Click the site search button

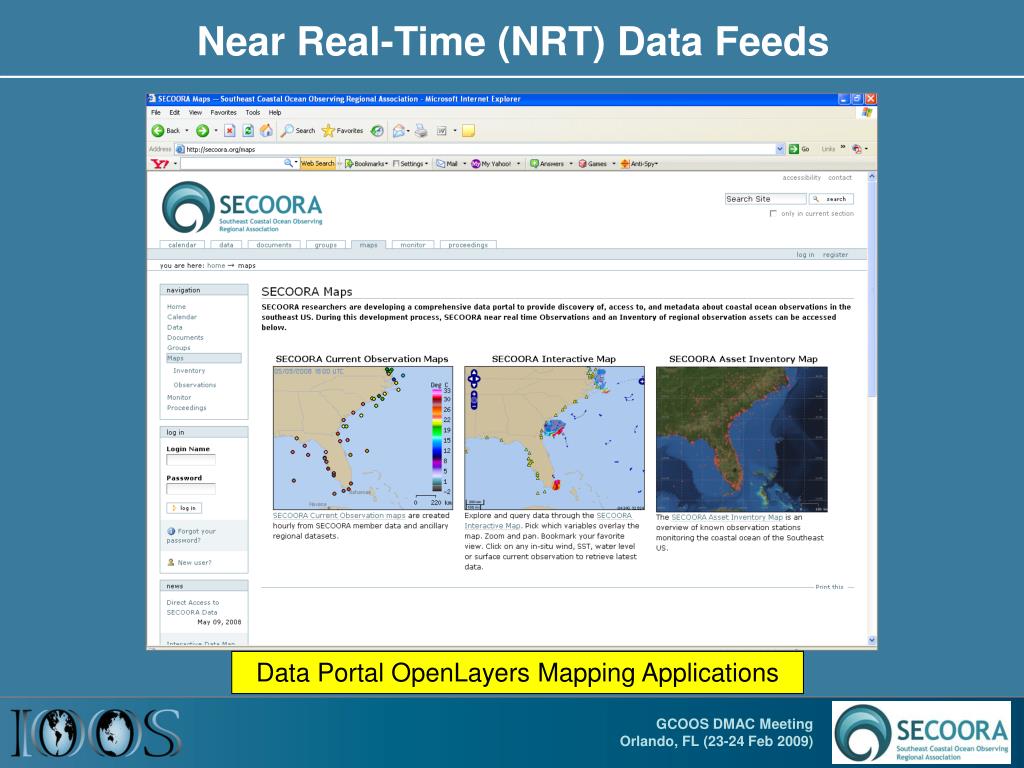[831, 199]
